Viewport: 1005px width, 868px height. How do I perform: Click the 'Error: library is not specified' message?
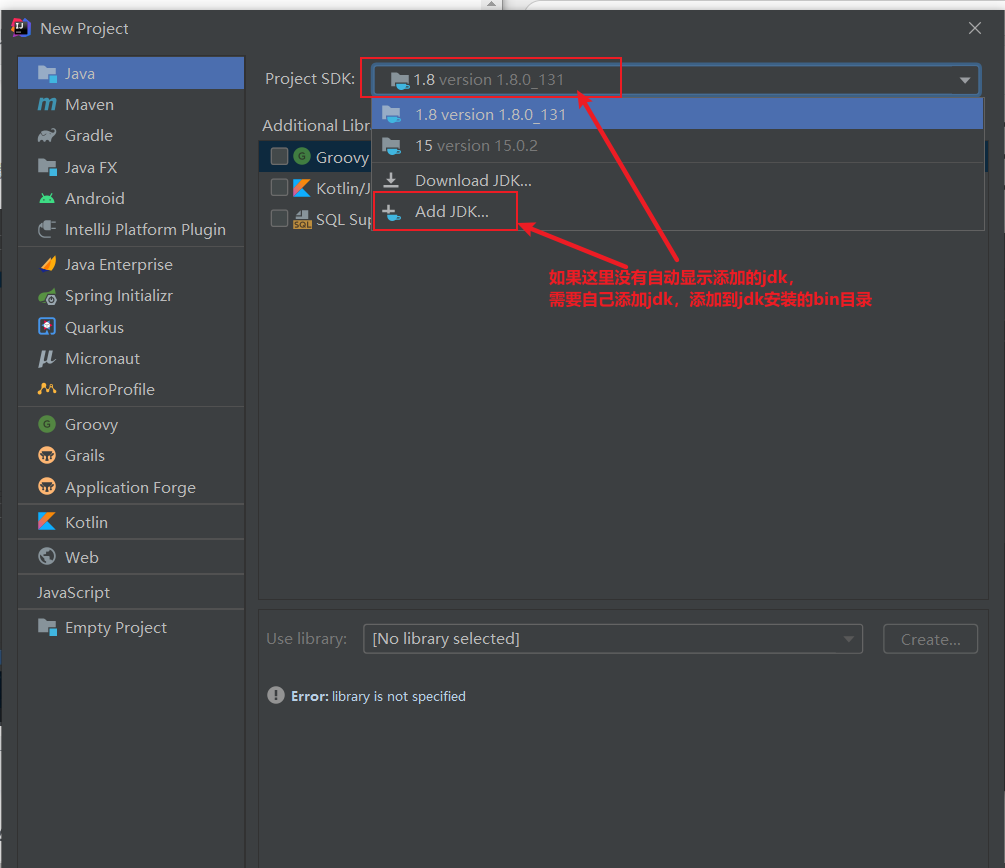click(x=378, y=696)
